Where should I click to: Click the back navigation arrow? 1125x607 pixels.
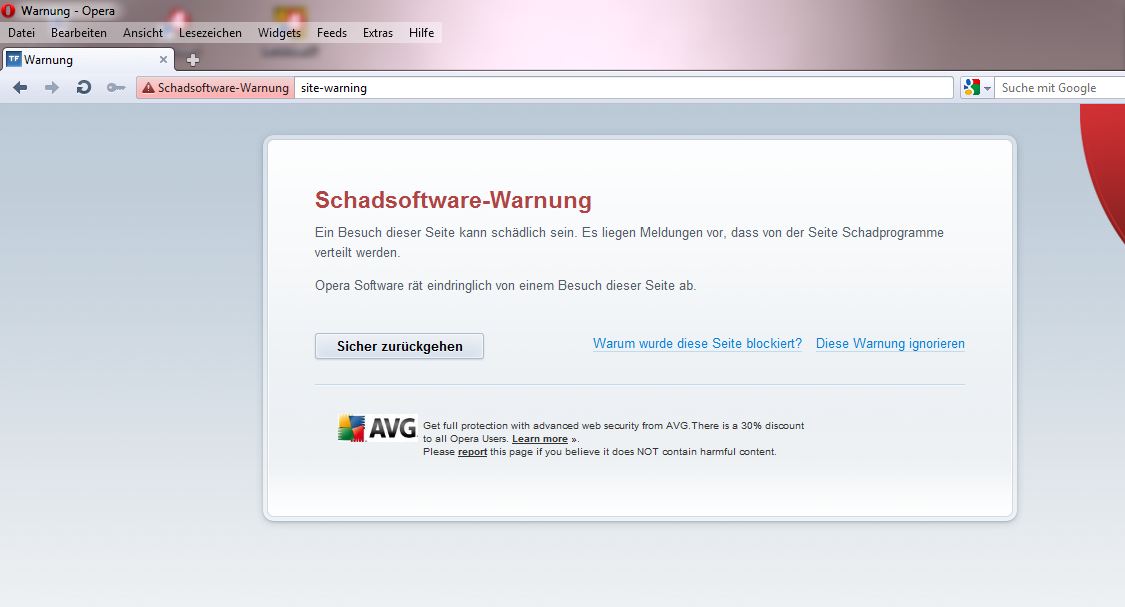20,88
